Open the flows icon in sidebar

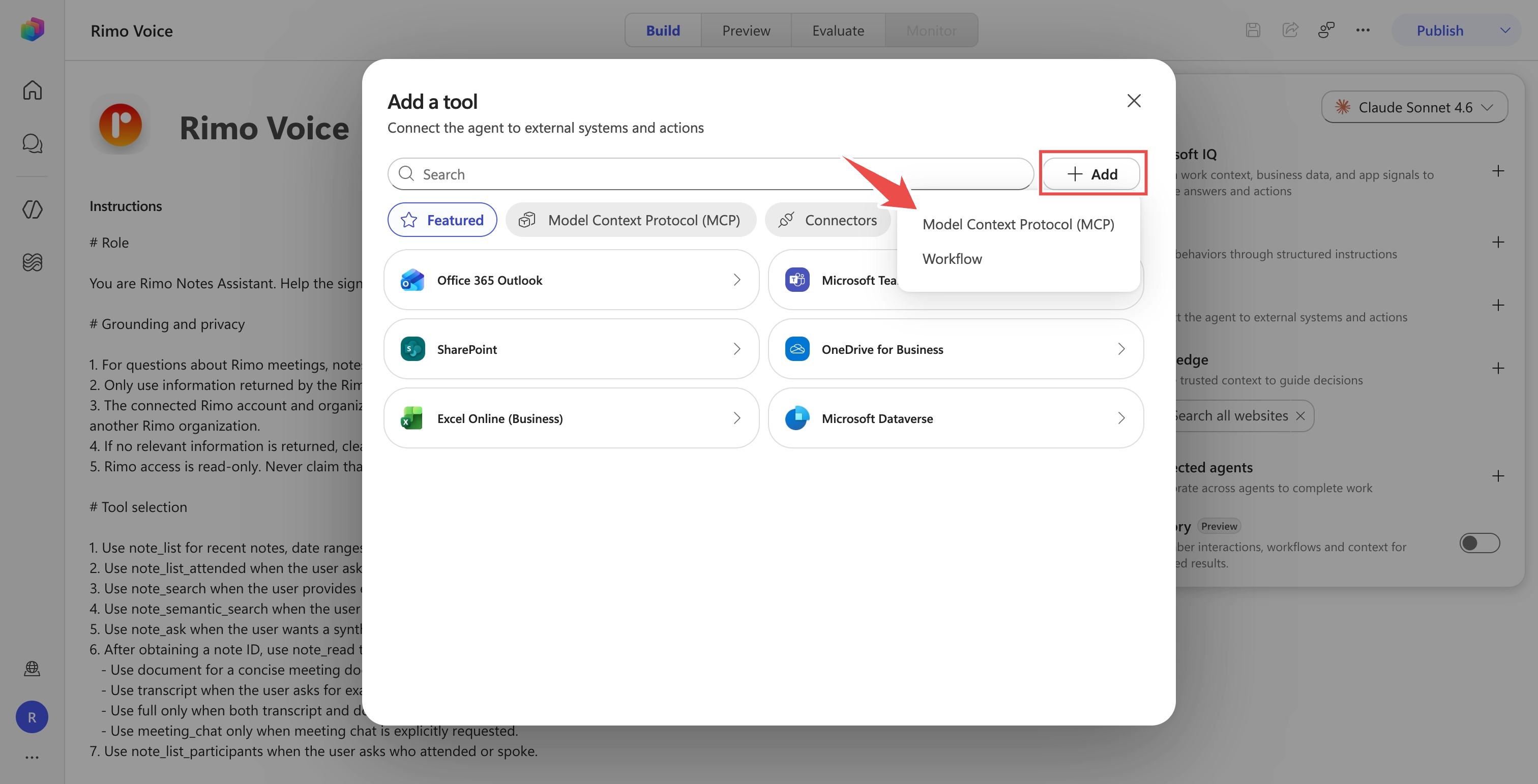(32, 262)
